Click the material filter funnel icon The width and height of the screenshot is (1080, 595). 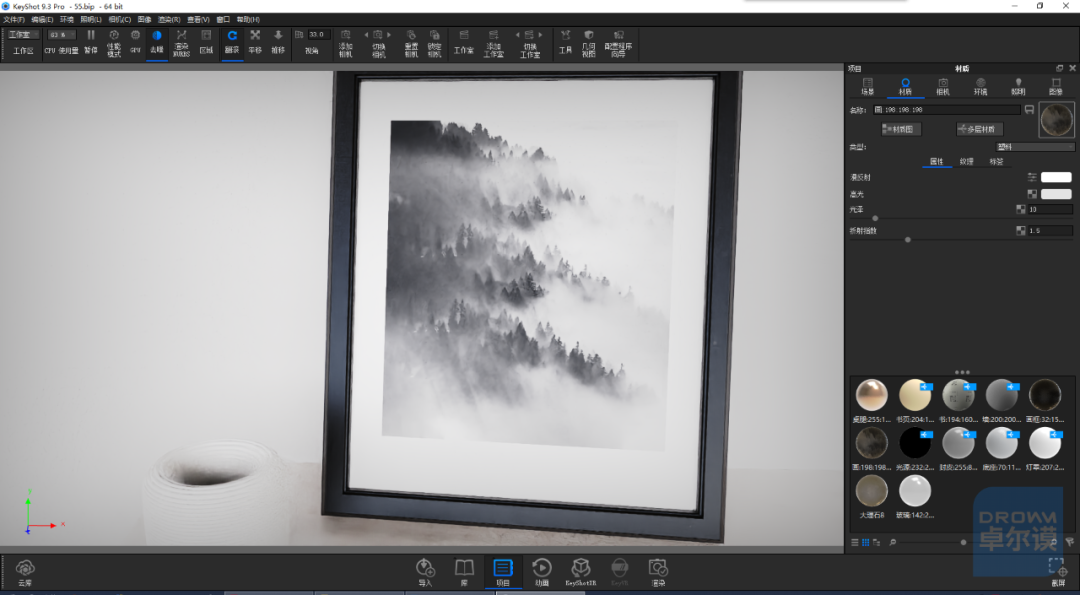point(1070,542)
